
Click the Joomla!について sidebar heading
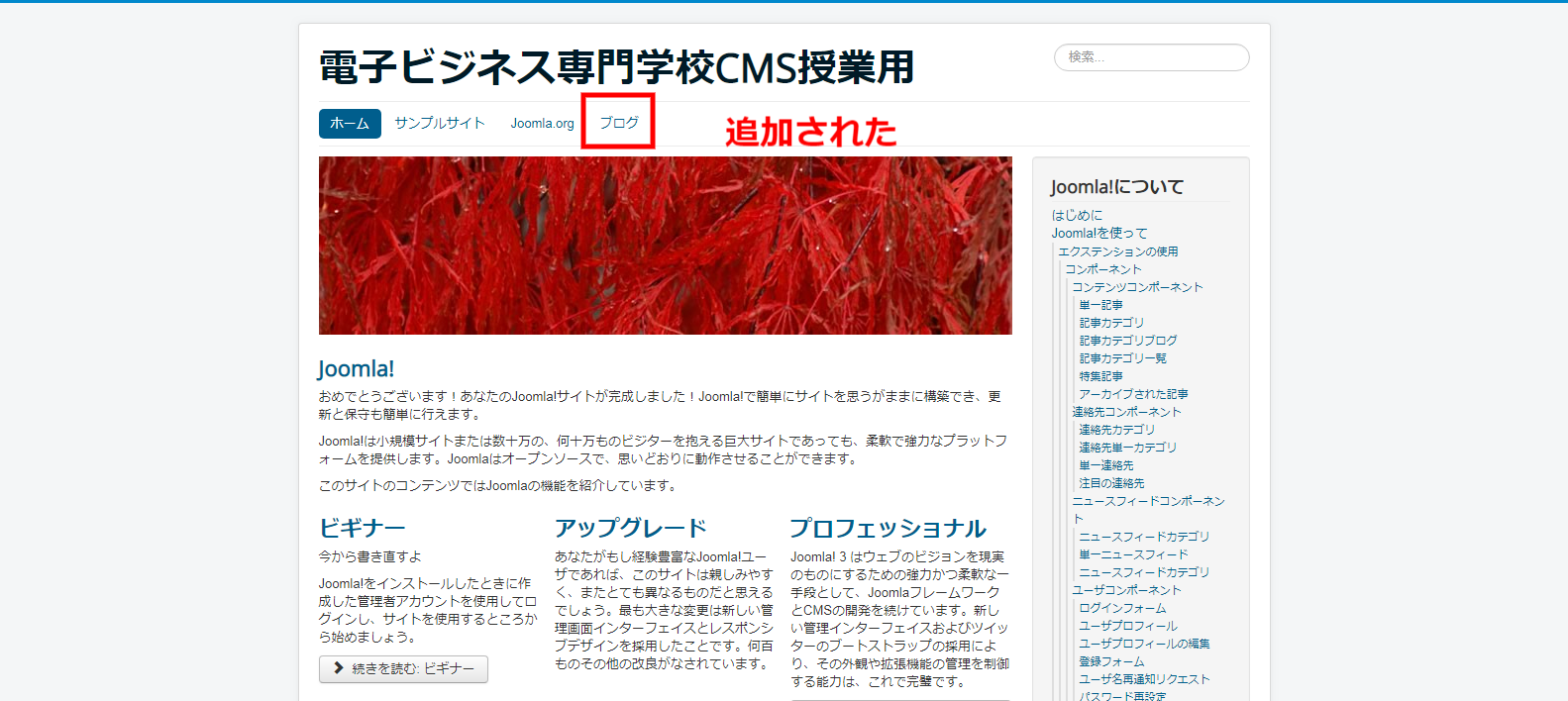[x=1117, y=187]
